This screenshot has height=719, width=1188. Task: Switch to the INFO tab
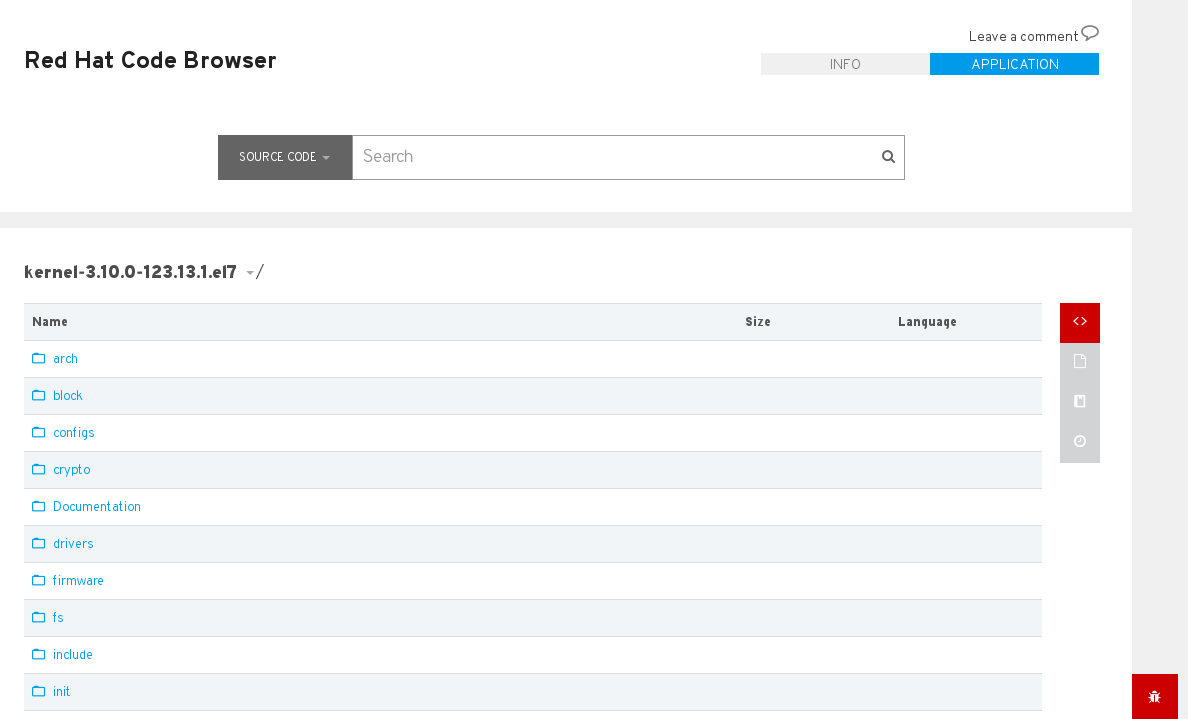pyautogui.click(x=845, y=64)
